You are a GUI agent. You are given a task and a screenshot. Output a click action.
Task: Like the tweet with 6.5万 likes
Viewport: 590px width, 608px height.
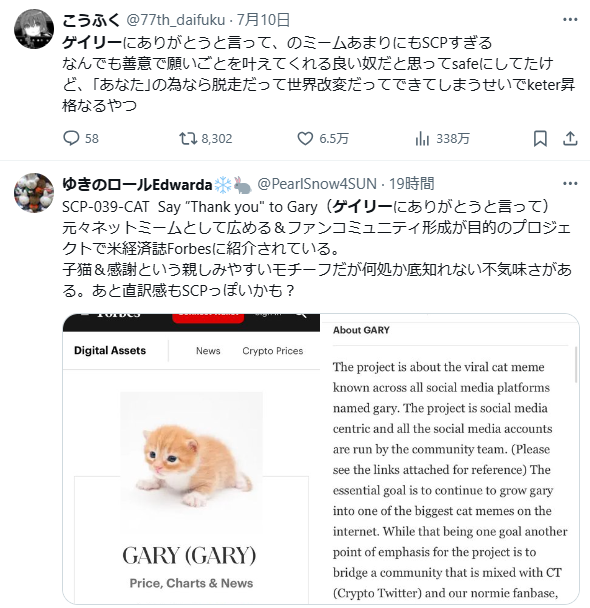(x=323, y=138)
